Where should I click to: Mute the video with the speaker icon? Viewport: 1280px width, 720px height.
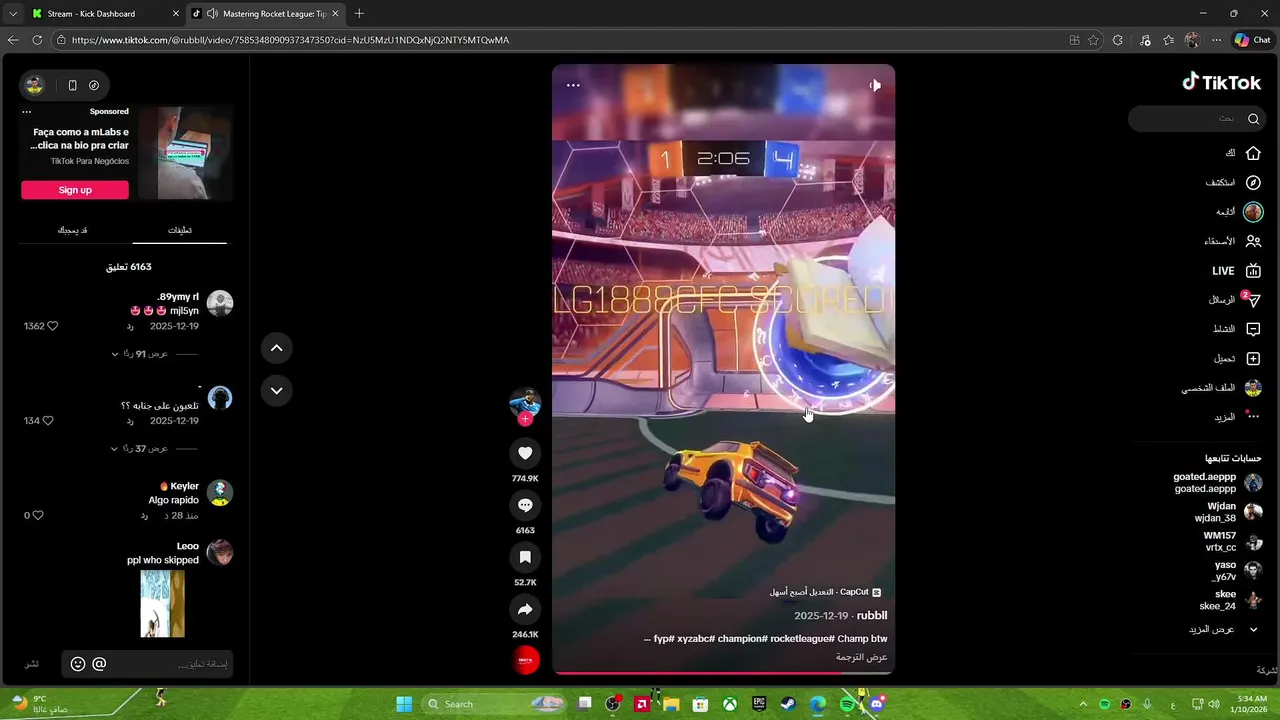pyautogui.click(x=874, y=85)
